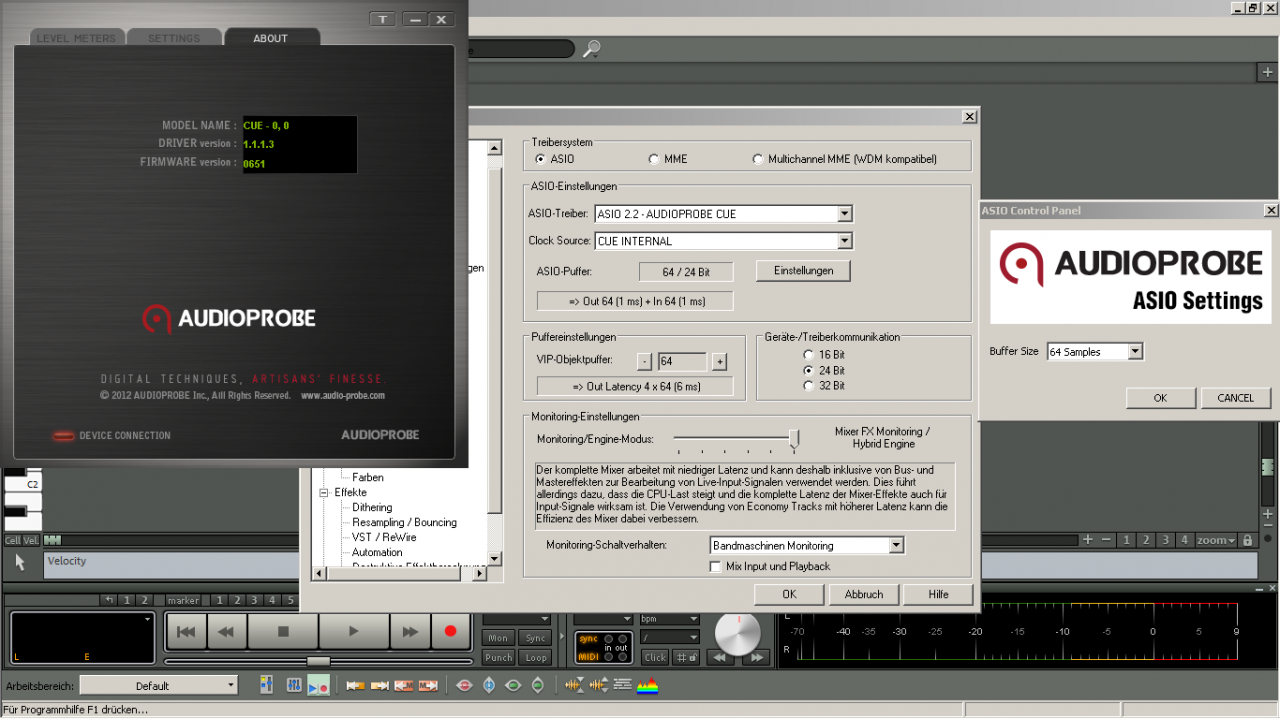The height and width of the screenshot is (719, 1280).
Task: Click the blue diamond icon in bottom toolbar
Action: pos(489,685)
